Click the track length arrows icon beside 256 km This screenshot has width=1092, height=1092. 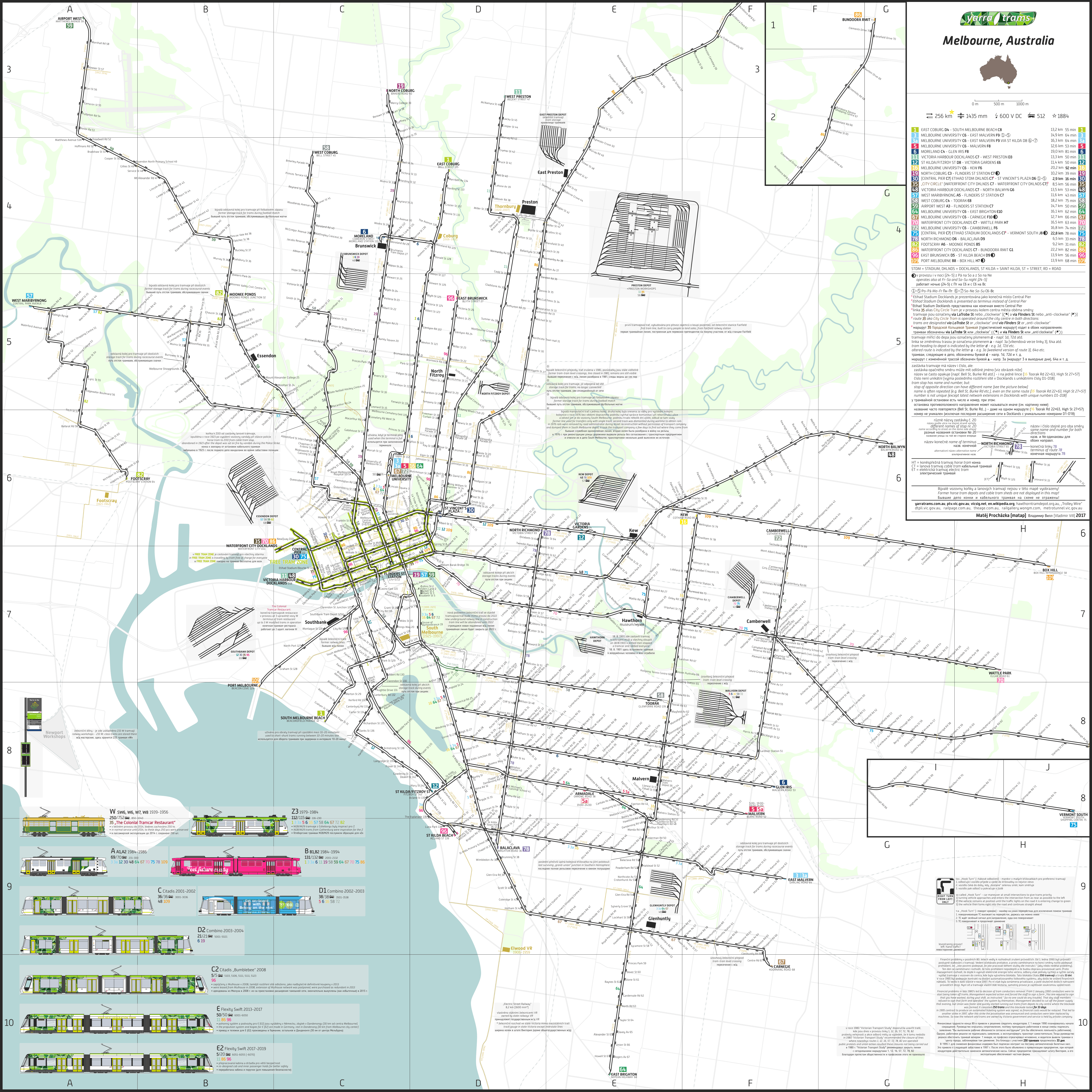[929, 116]
